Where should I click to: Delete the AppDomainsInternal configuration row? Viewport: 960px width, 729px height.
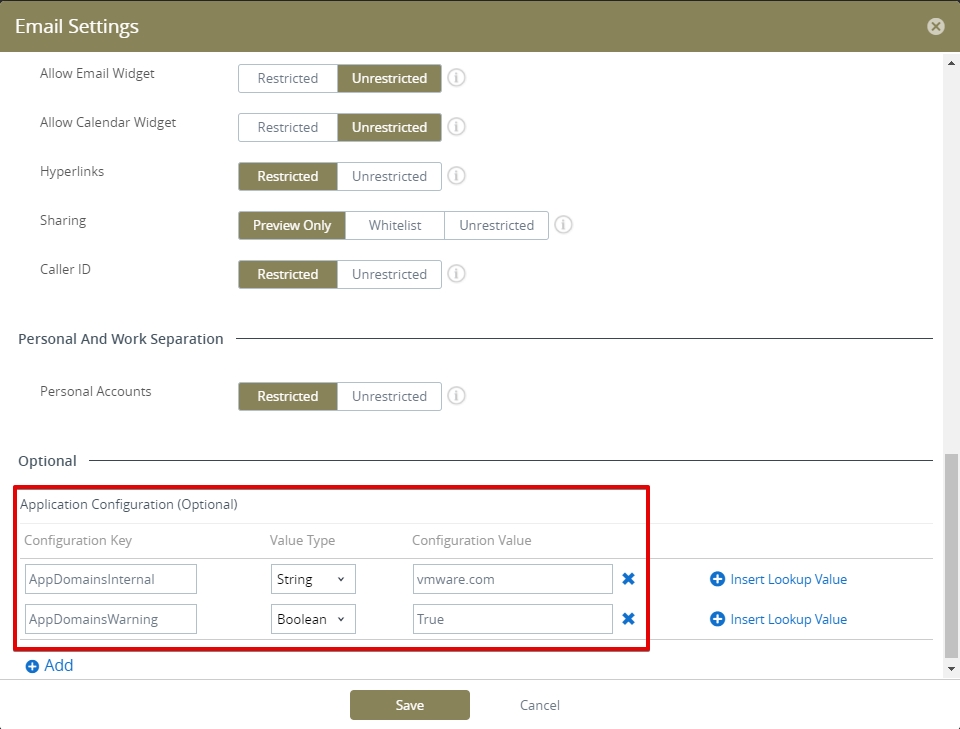tap(628, 579)
